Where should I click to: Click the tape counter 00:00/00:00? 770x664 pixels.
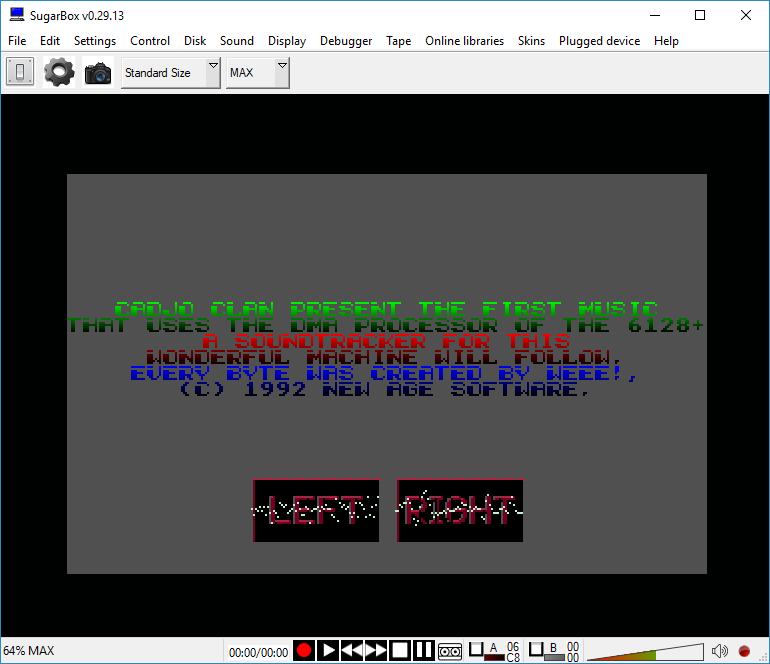(258, 652)
